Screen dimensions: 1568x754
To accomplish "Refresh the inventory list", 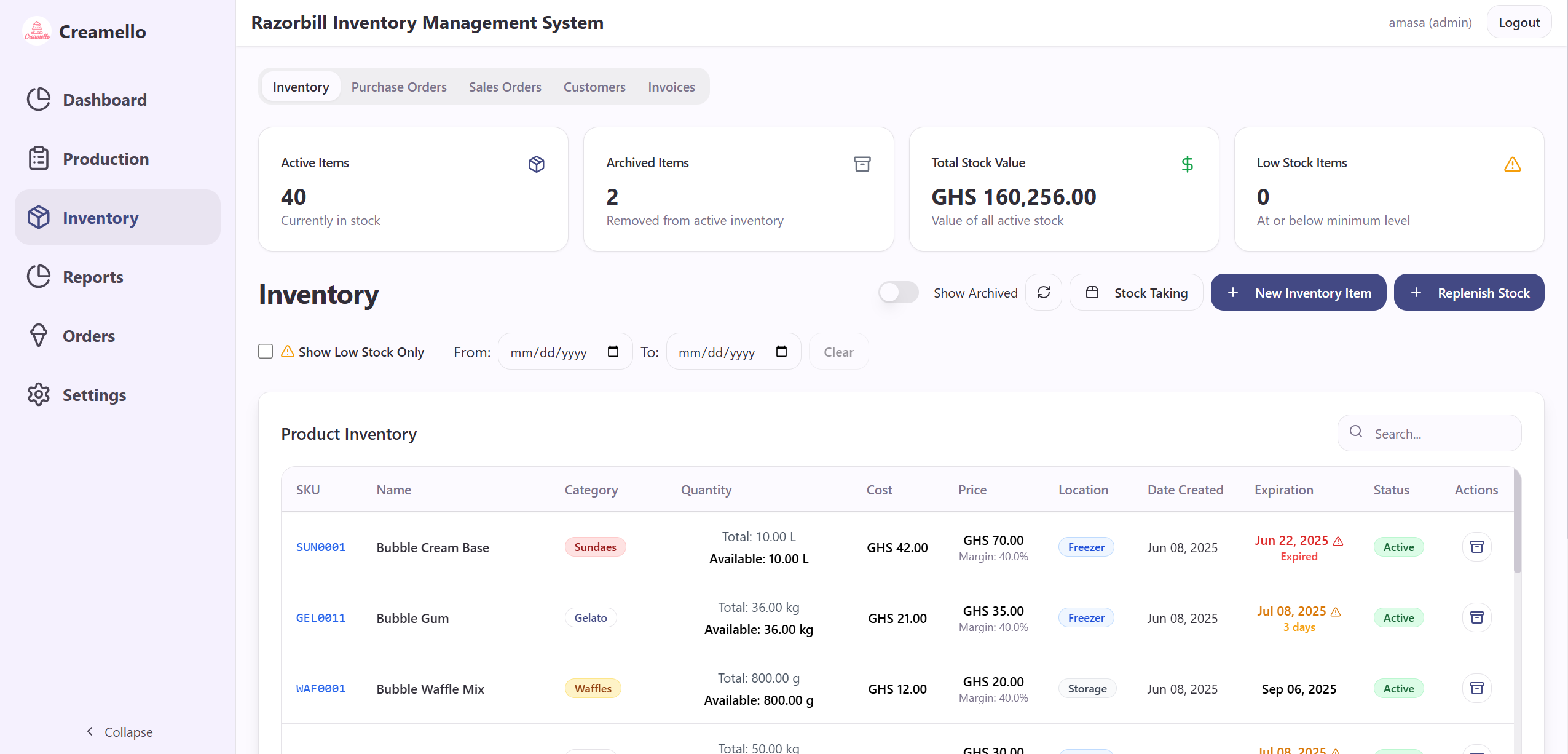I will tap(1044, 292).
